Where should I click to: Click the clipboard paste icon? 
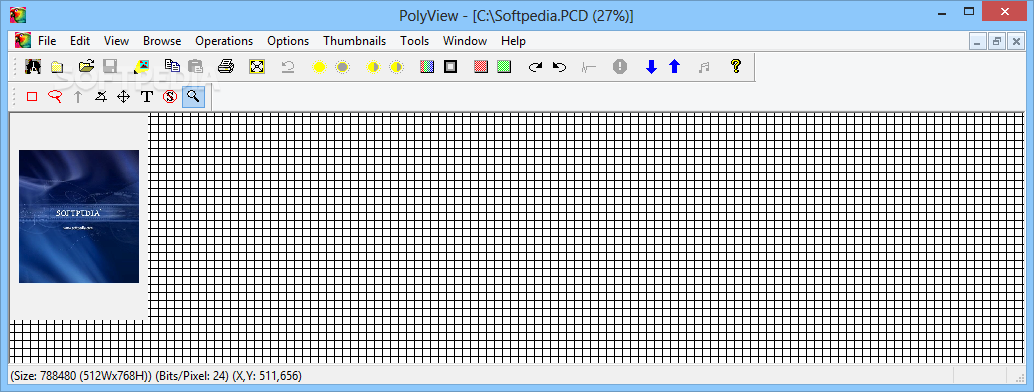[x=195, y=66]
